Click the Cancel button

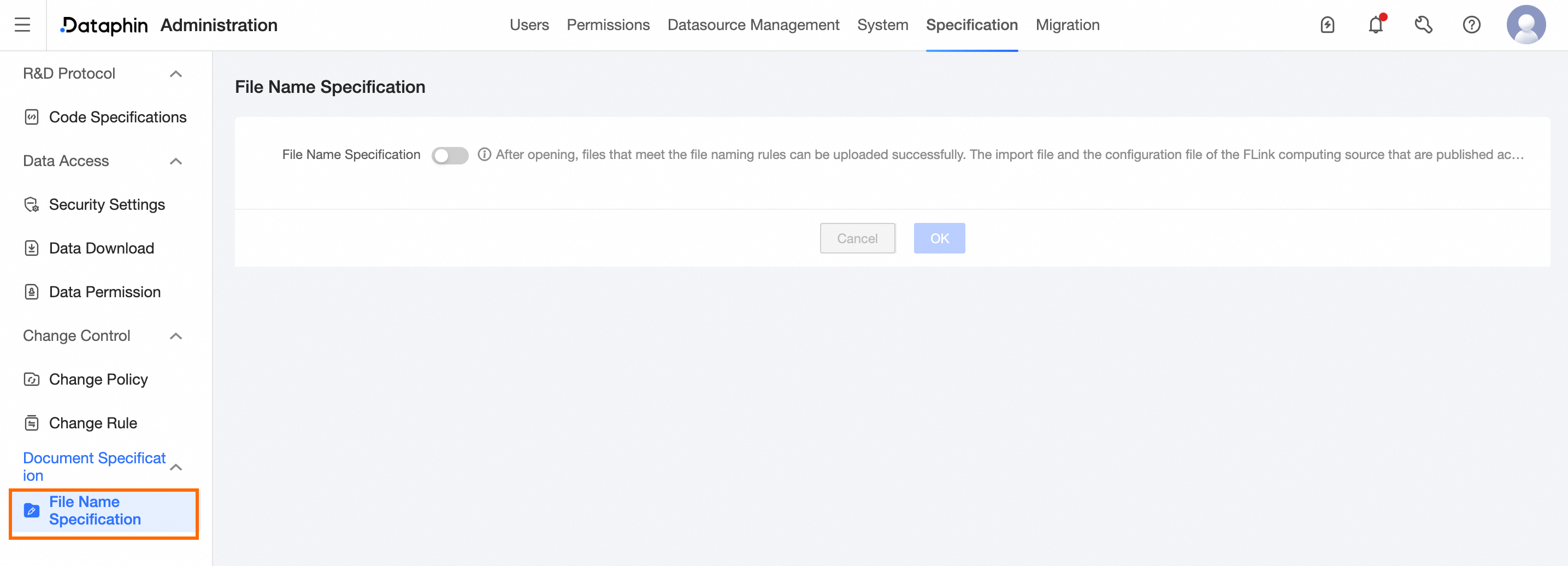(857, 238)
